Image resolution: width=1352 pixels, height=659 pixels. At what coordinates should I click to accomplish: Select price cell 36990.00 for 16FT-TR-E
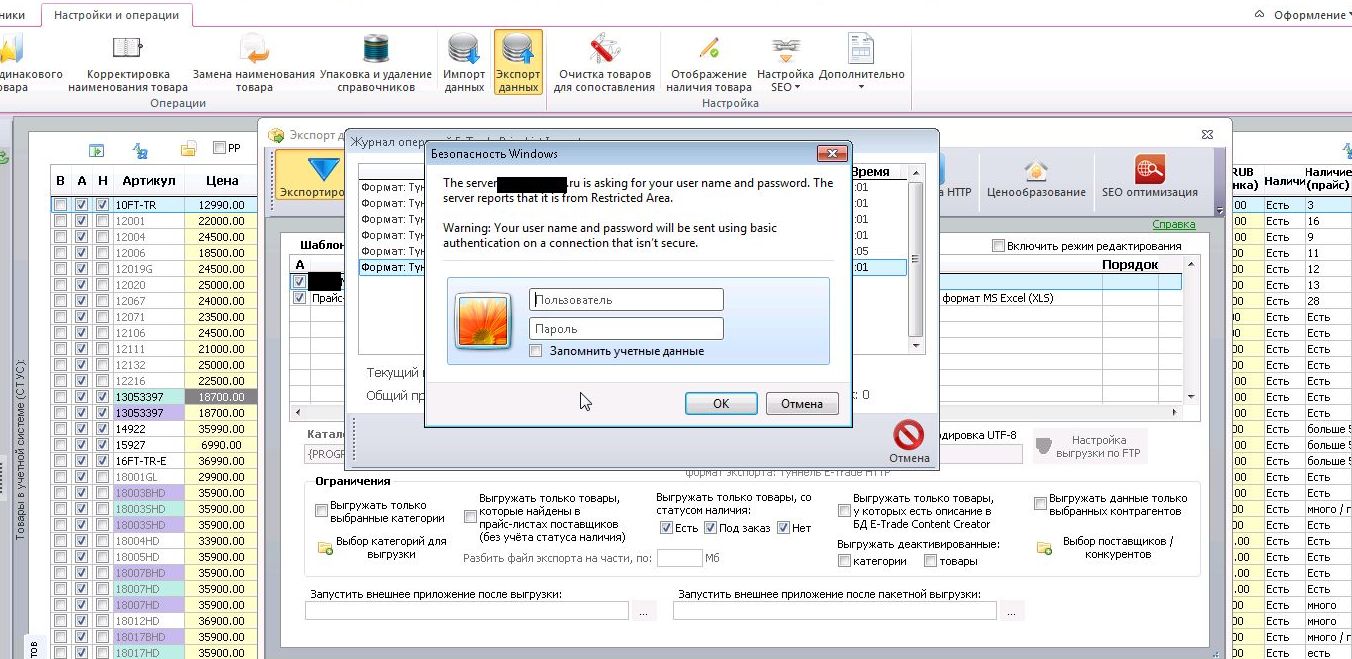221,461
